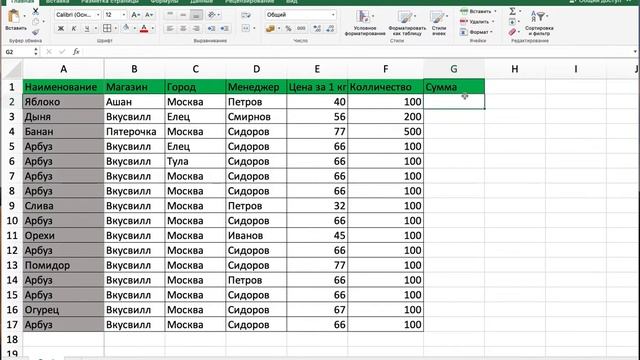Select column G header
Image resolution: width=640 pixels, height=360 pixels.
[454, 69]
